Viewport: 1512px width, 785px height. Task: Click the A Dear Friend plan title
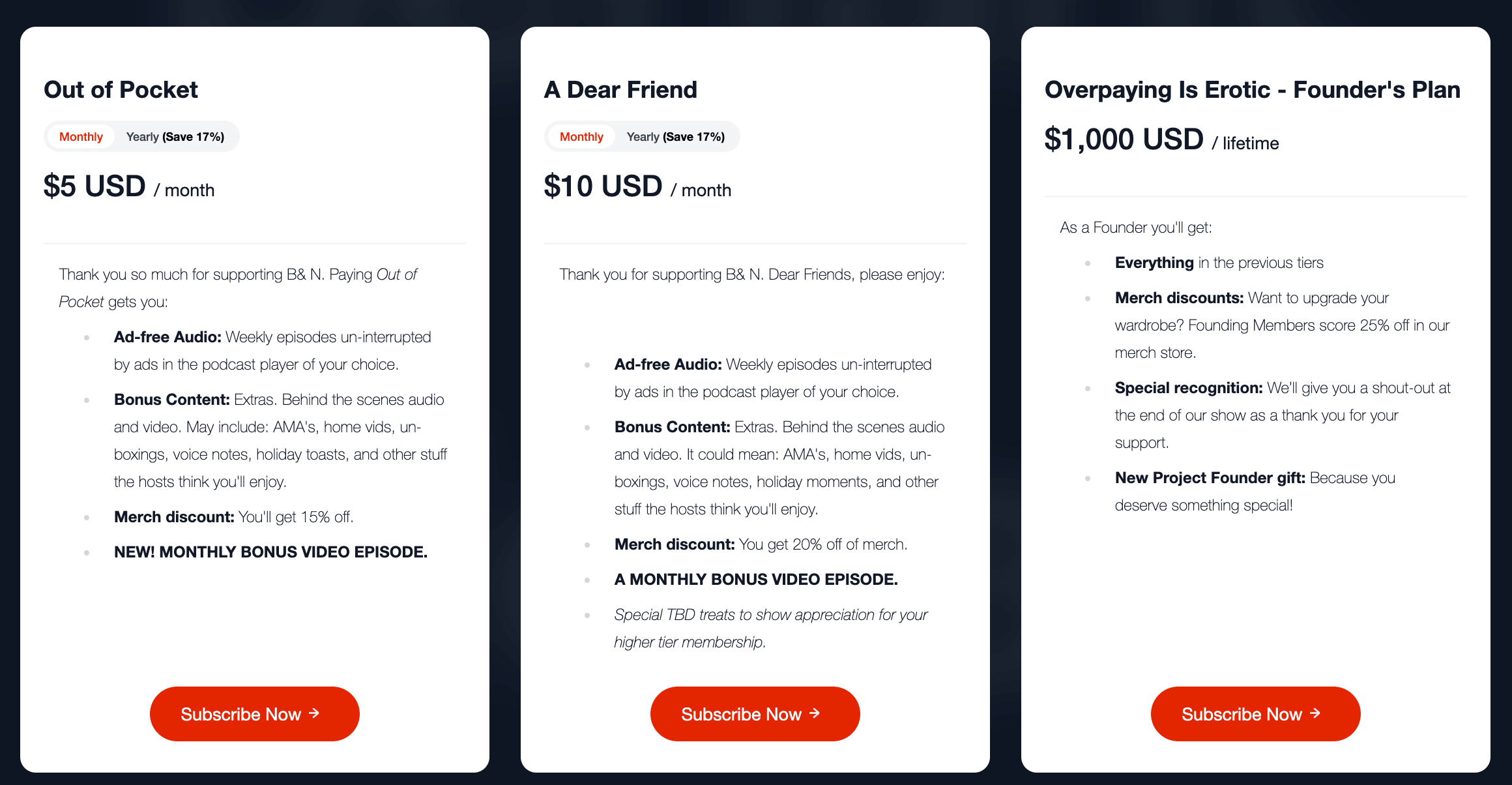click(620, 90)
